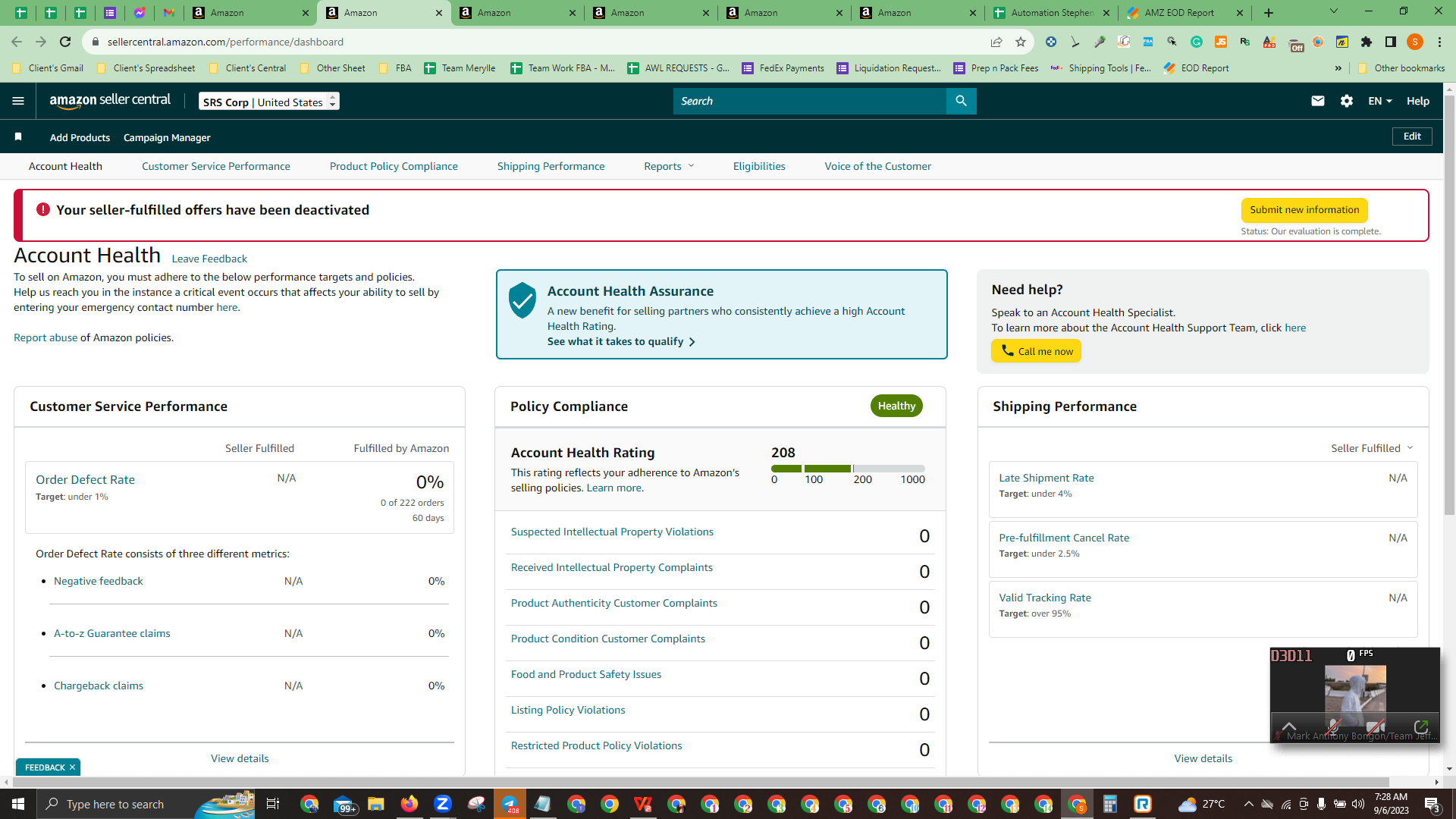Click the video call webcam thumbnail
Viewport: 1456px width, 819px height.
(x=1355, y=695)
